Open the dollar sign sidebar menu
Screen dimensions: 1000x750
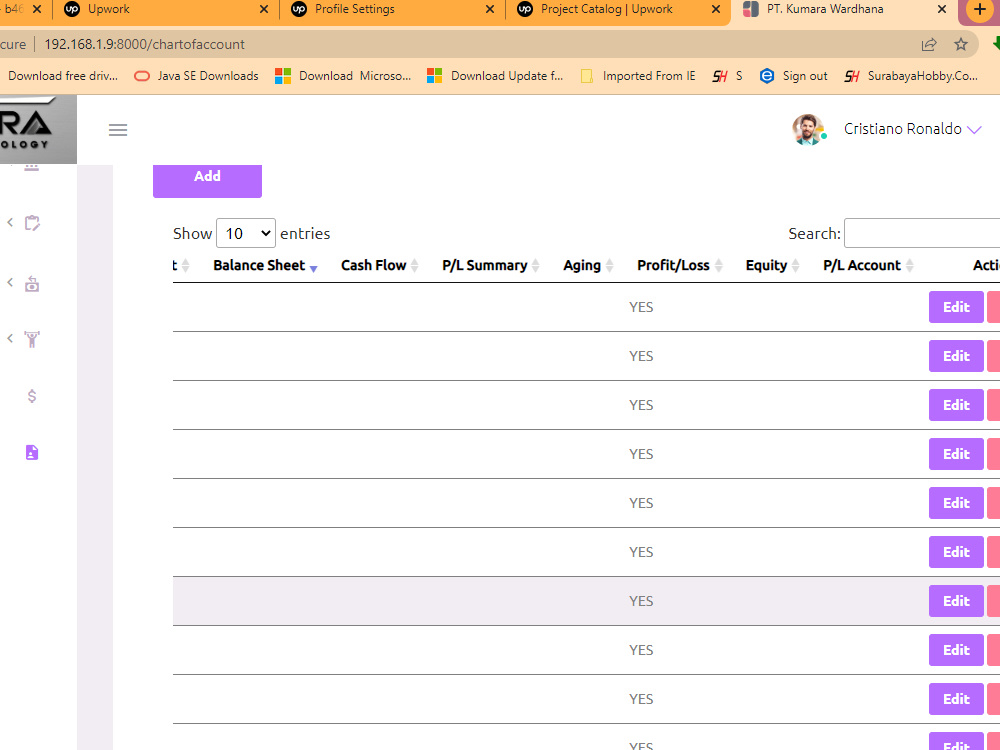(x=32, y=396)
